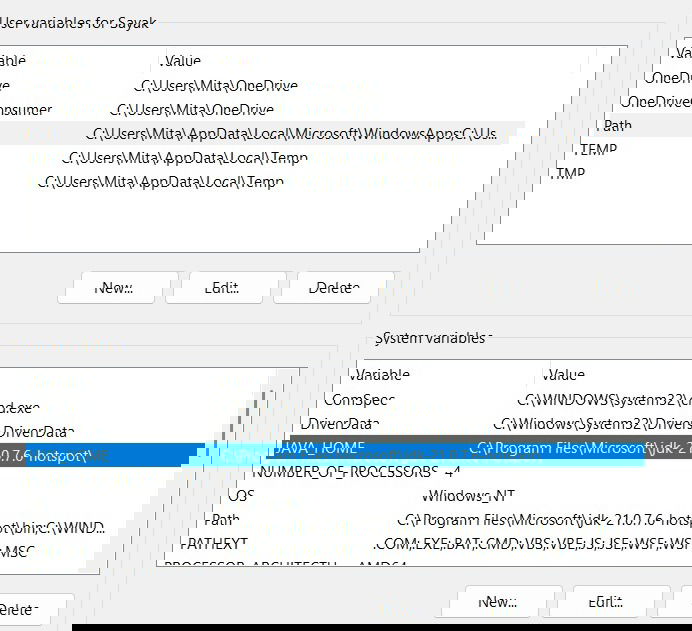
Task: Open Edit for the System variables list
Action: coord(607,602)
